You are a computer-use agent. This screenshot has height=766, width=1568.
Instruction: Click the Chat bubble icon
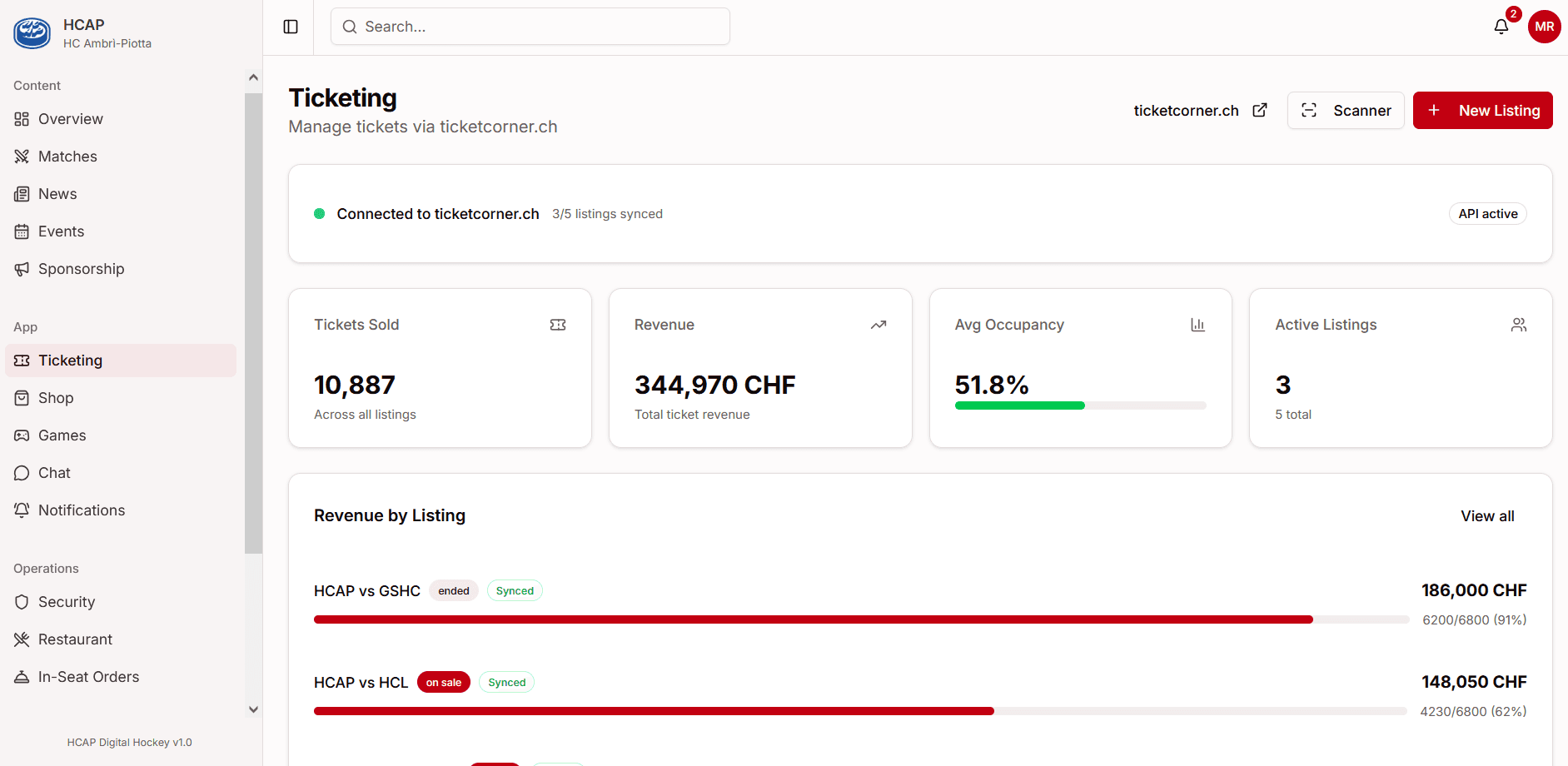[x=22, y=473]
